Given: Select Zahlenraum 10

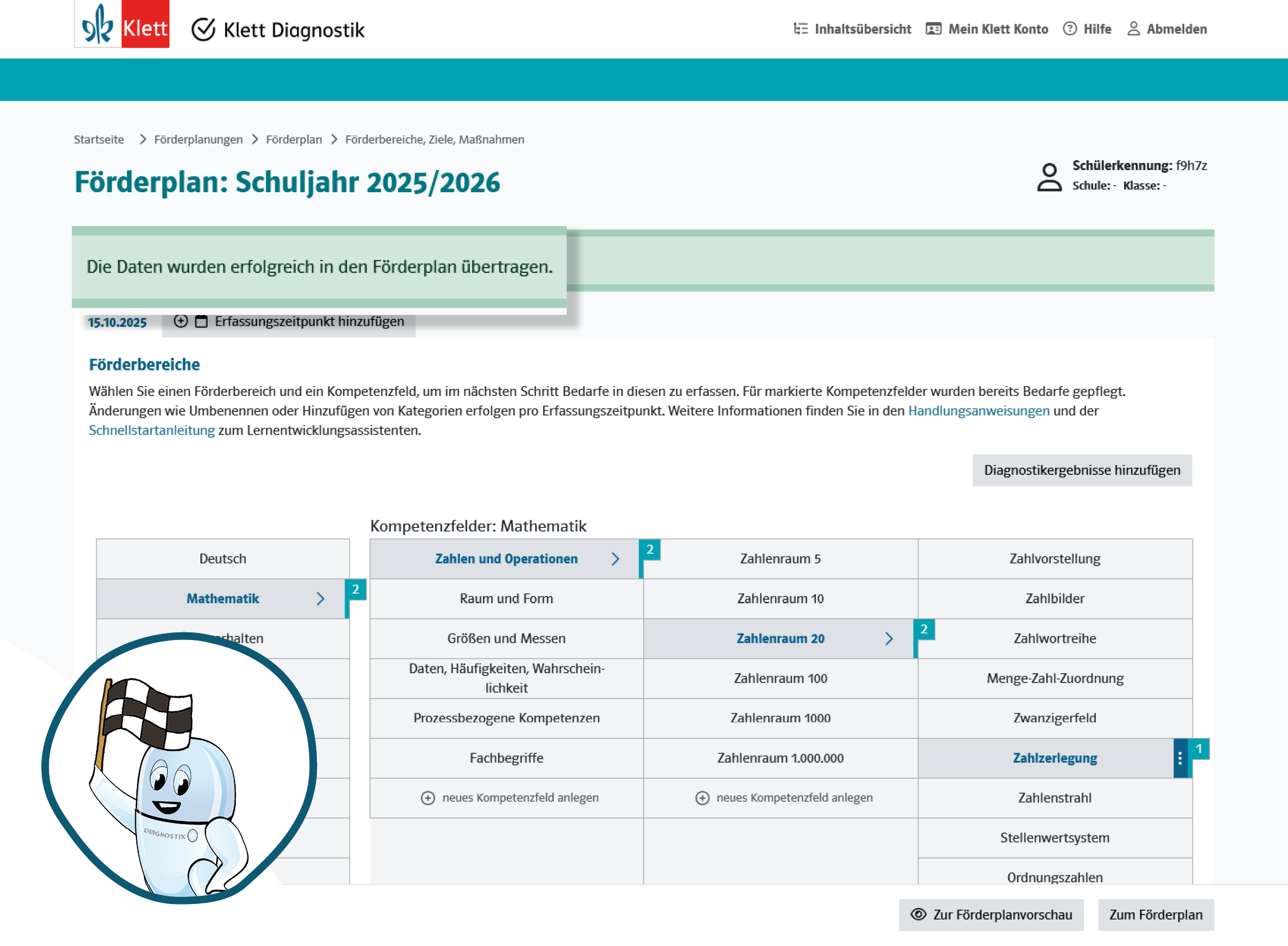Looking at the screenshot, I should pos(781,599).
